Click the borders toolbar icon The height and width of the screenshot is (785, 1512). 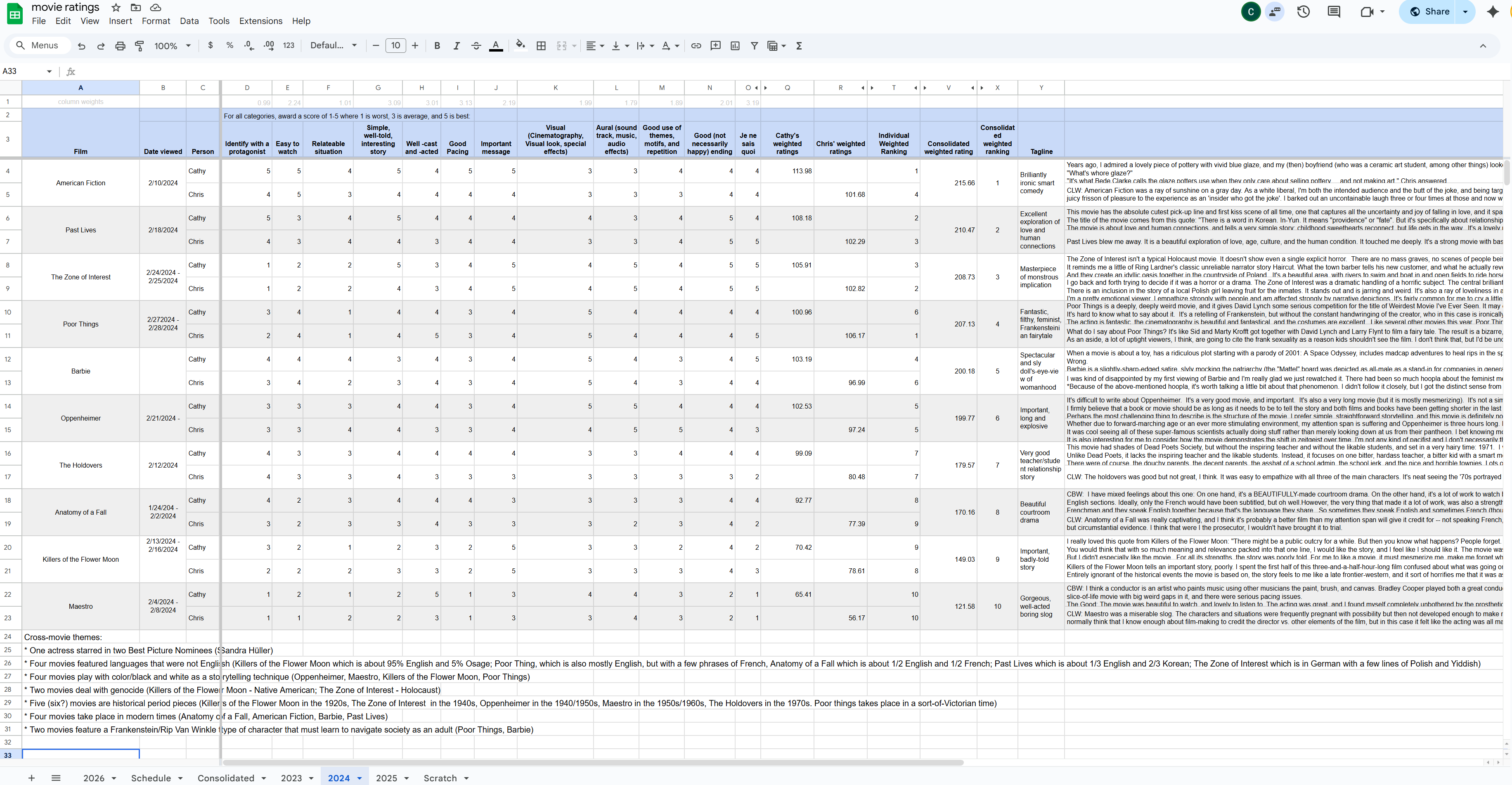click(541, 46)
